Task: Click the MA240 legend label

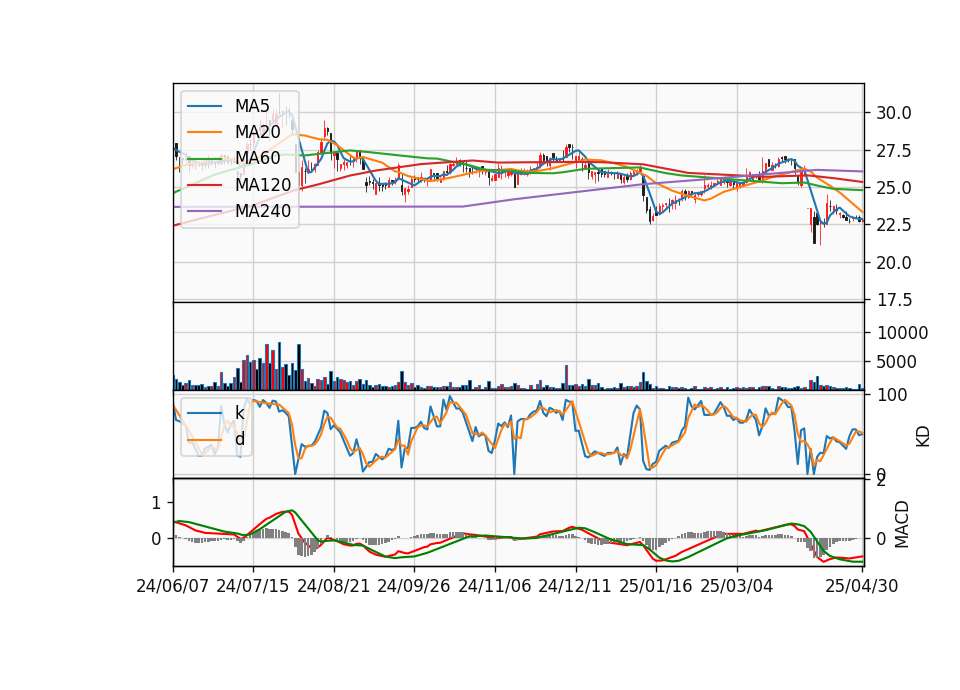Action: tap(263, 211)
